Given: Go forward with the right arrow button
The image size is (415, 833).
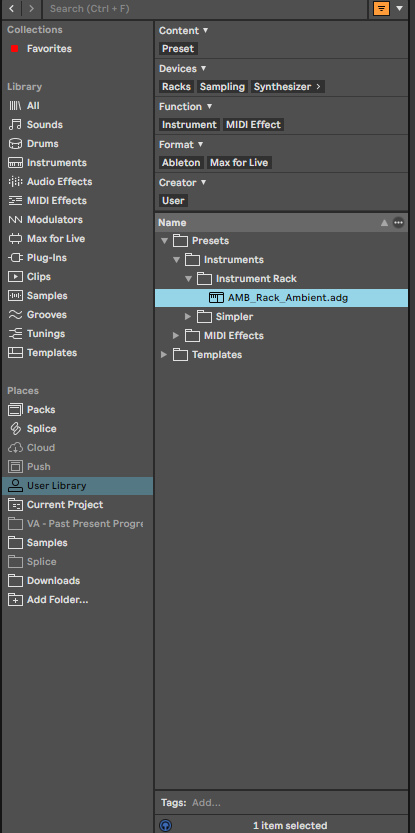Looking at the screenshot, I should coord(31,8).
